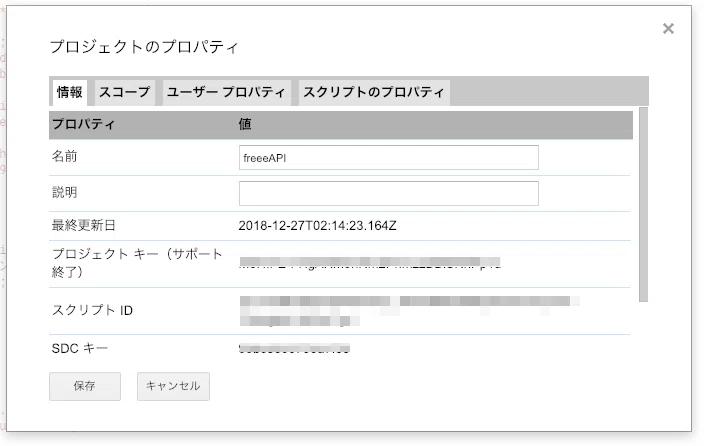Click the dialog's vertical scrollbar thumb
Viewport: 704px width, 446px height.
coord(643,204)
